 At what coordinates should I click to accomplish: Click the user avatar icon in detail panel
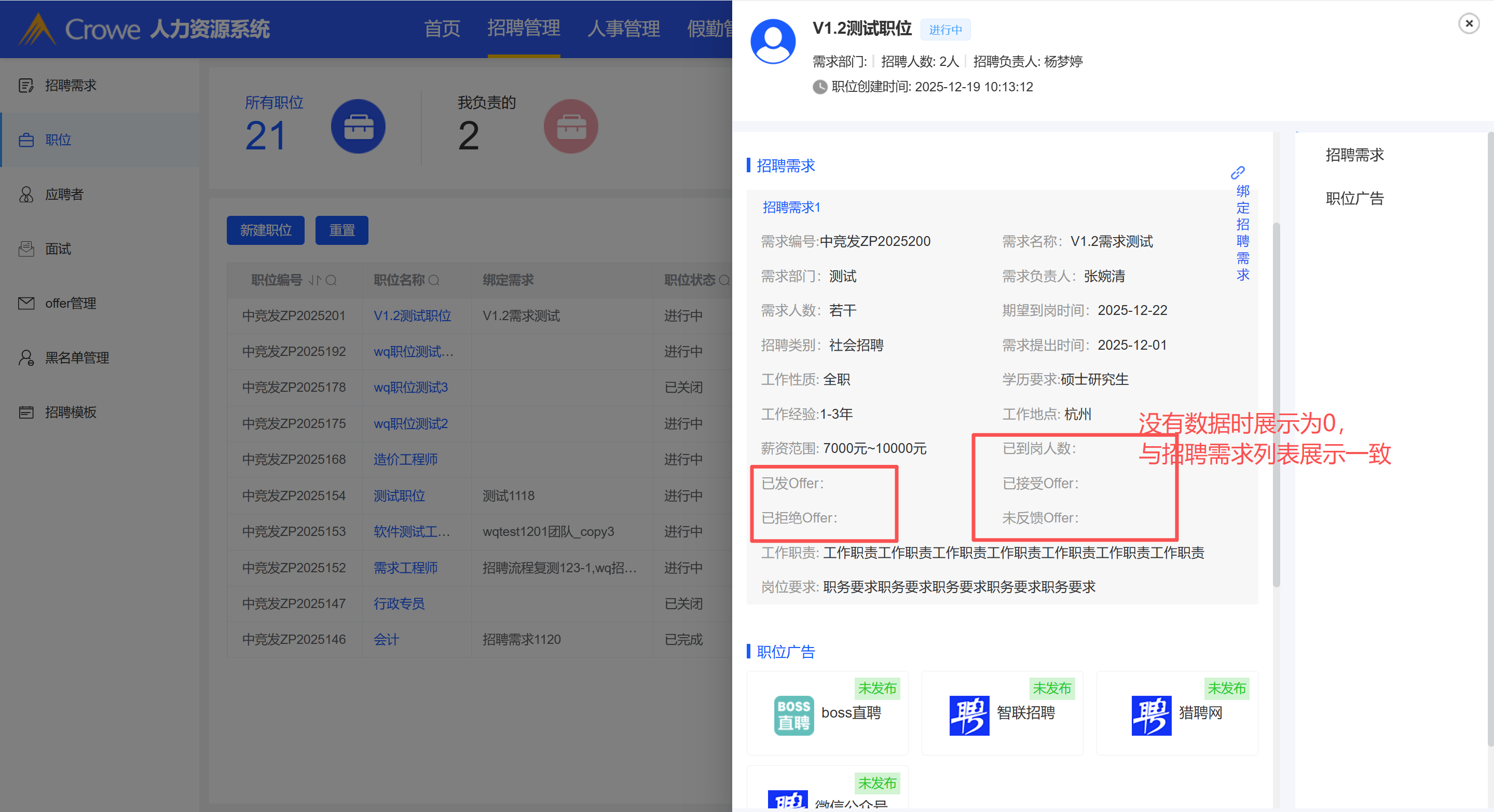[x=773, y=41]
